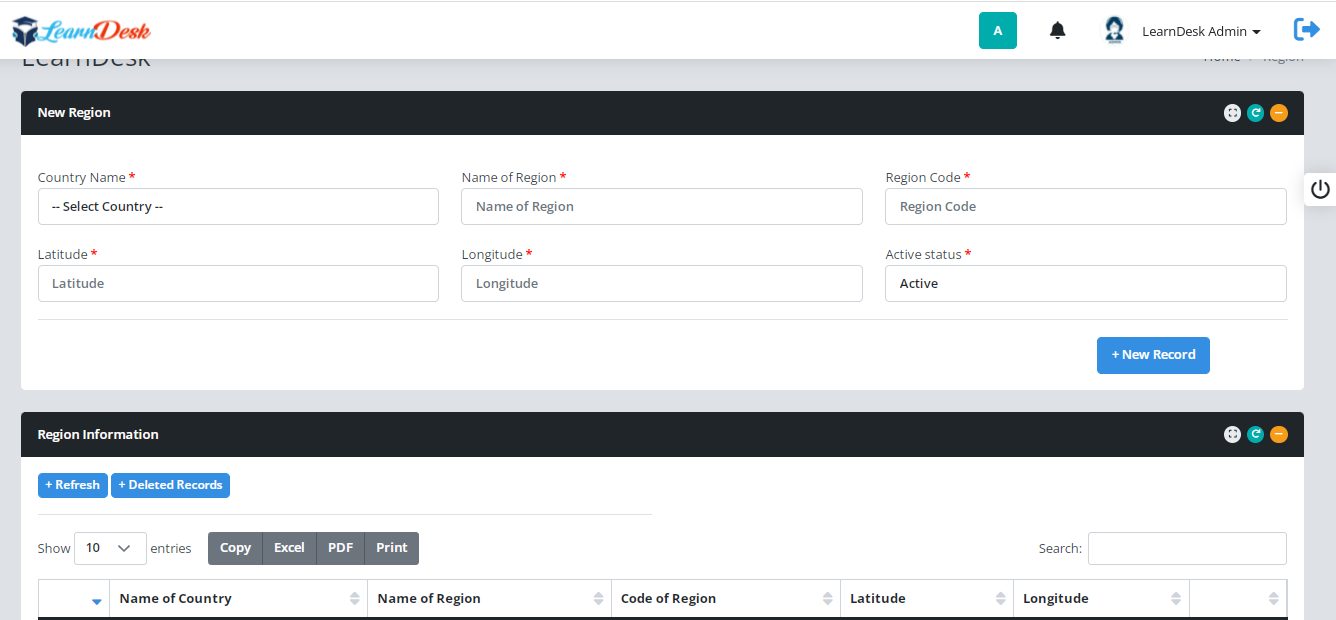
Task: Click the admin profile picture
Action: coord(1114,30)
